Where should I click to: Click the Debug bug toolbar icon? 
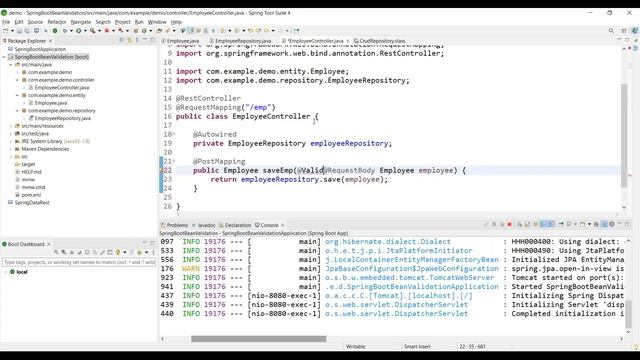click(64, 31)
